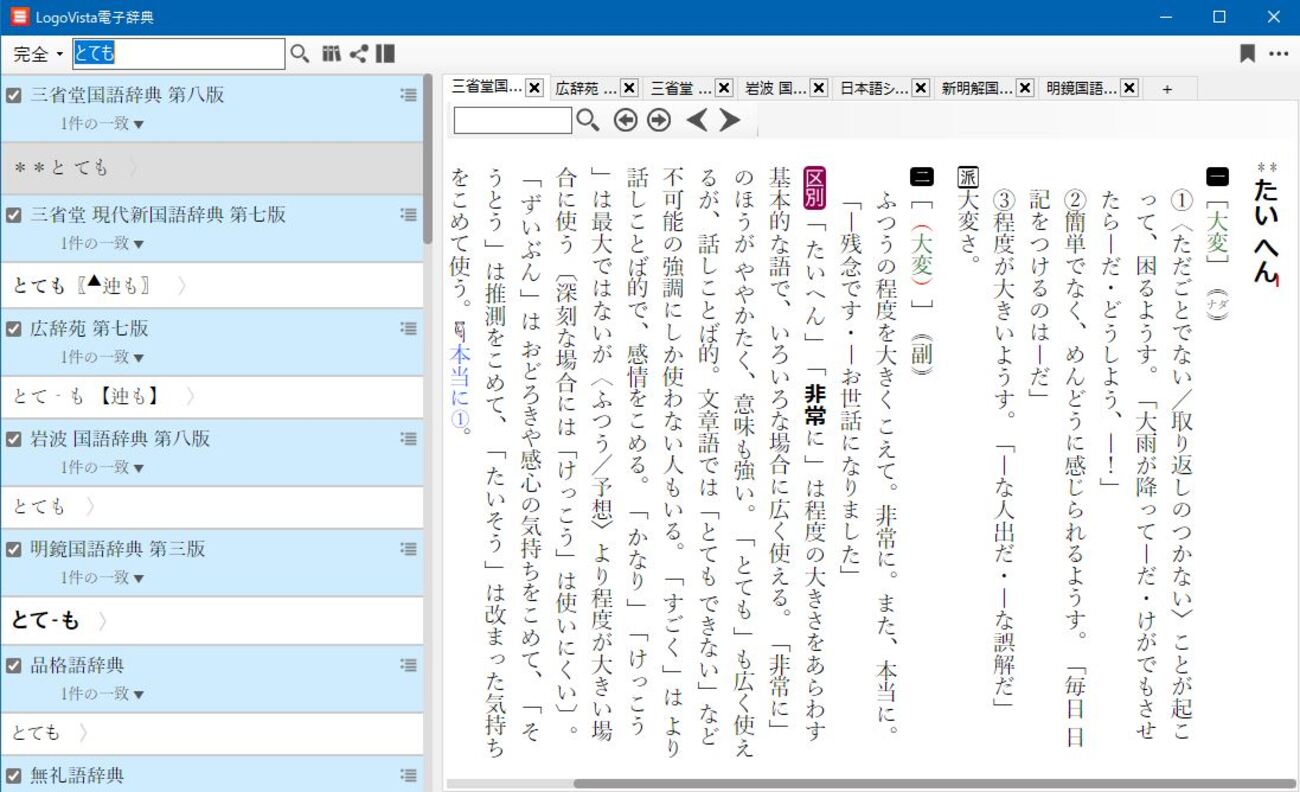This screenshot has height=792, width=1300.
Task: Collapse 1件の一致 under 品格語辞典
Action: (101, 694)
